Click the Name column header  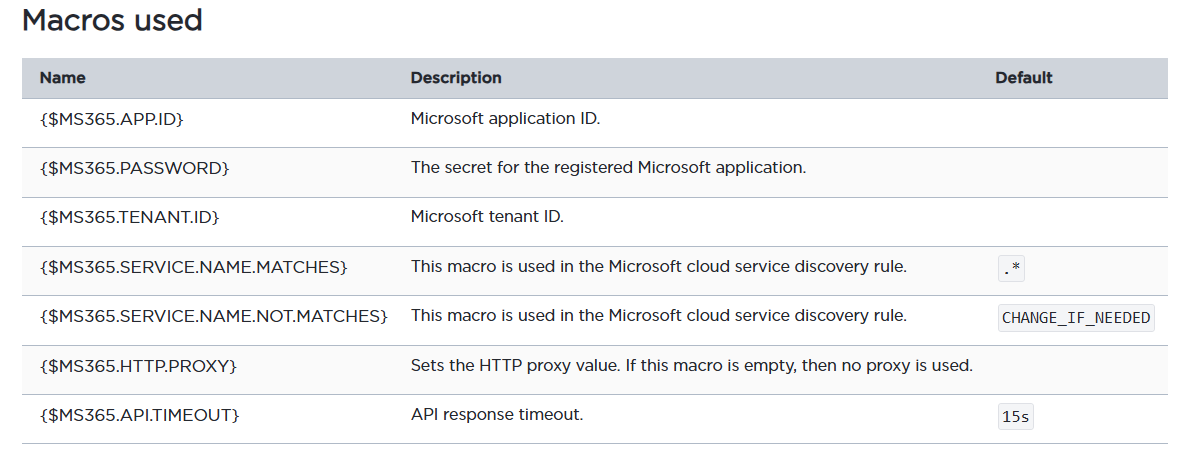pos(62,77)
